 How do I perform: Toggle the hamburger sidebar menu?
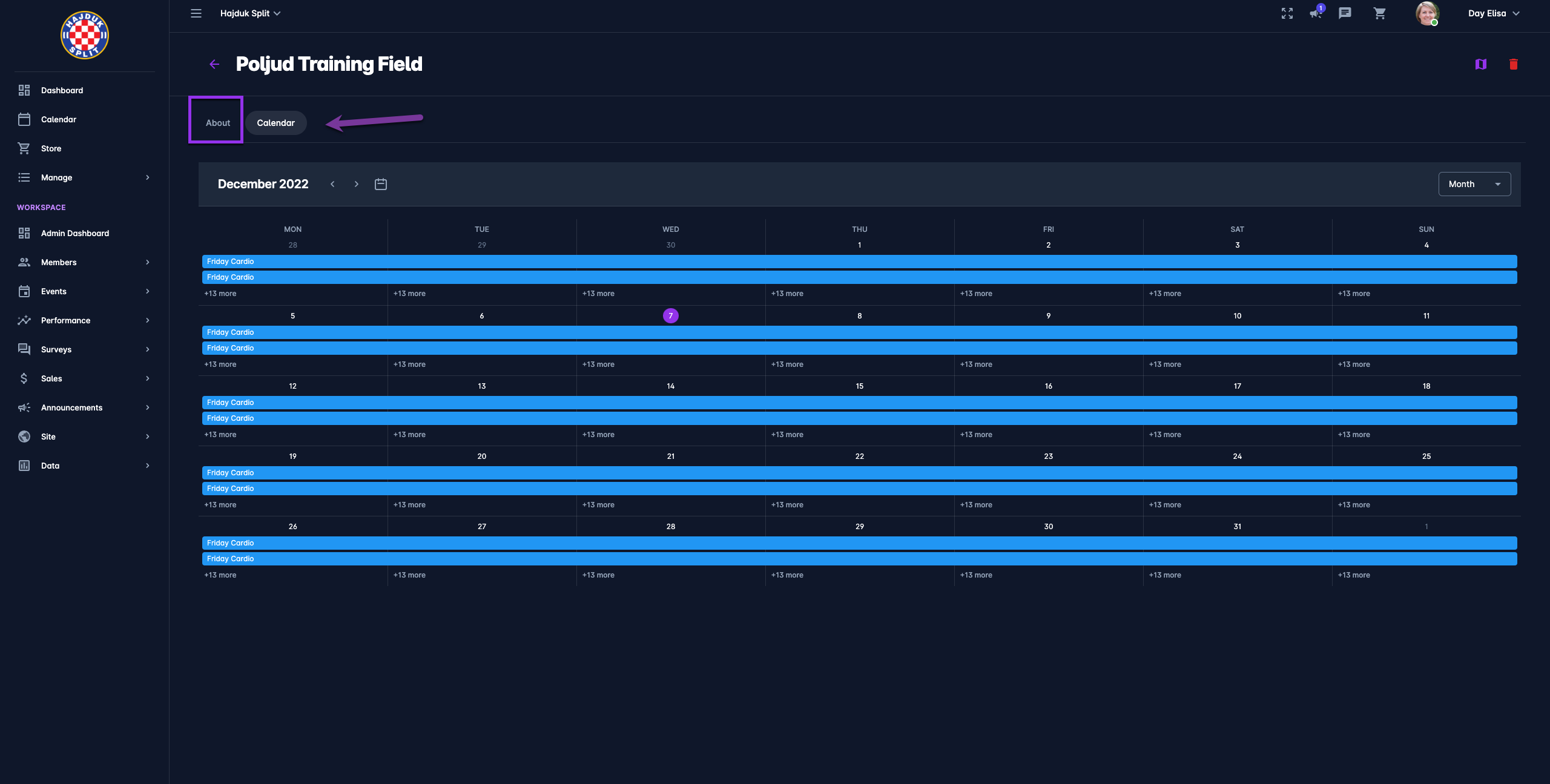coord(196,13)
